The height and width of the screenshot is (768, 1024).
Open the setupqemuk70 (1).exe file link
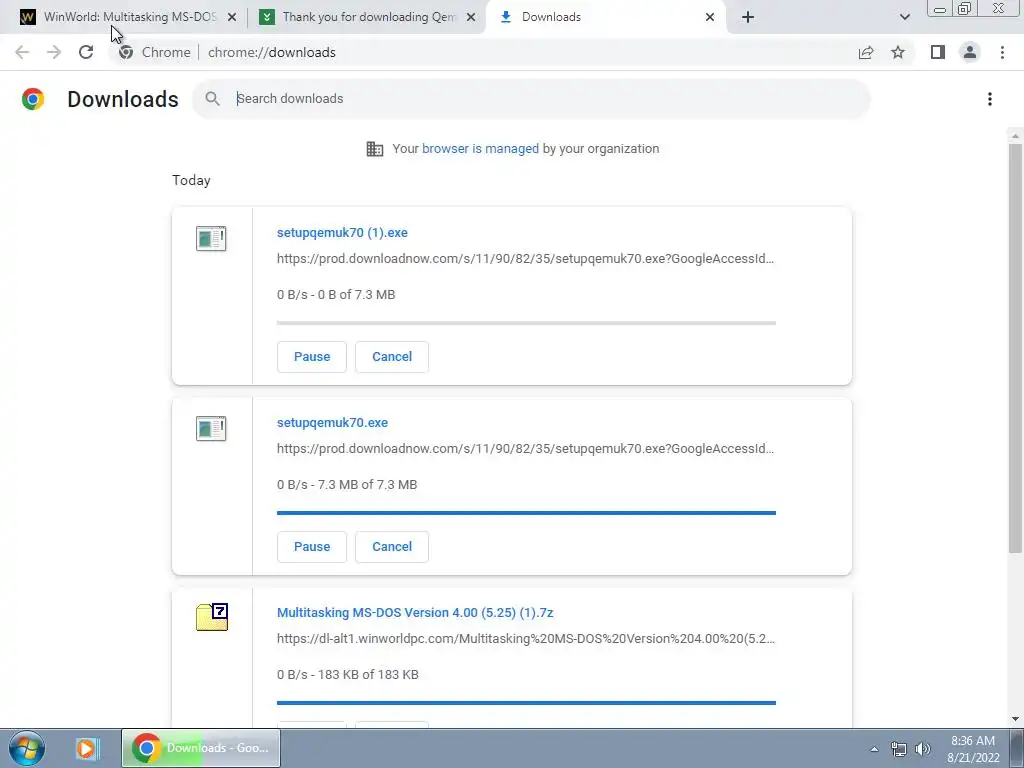[342, 232]
